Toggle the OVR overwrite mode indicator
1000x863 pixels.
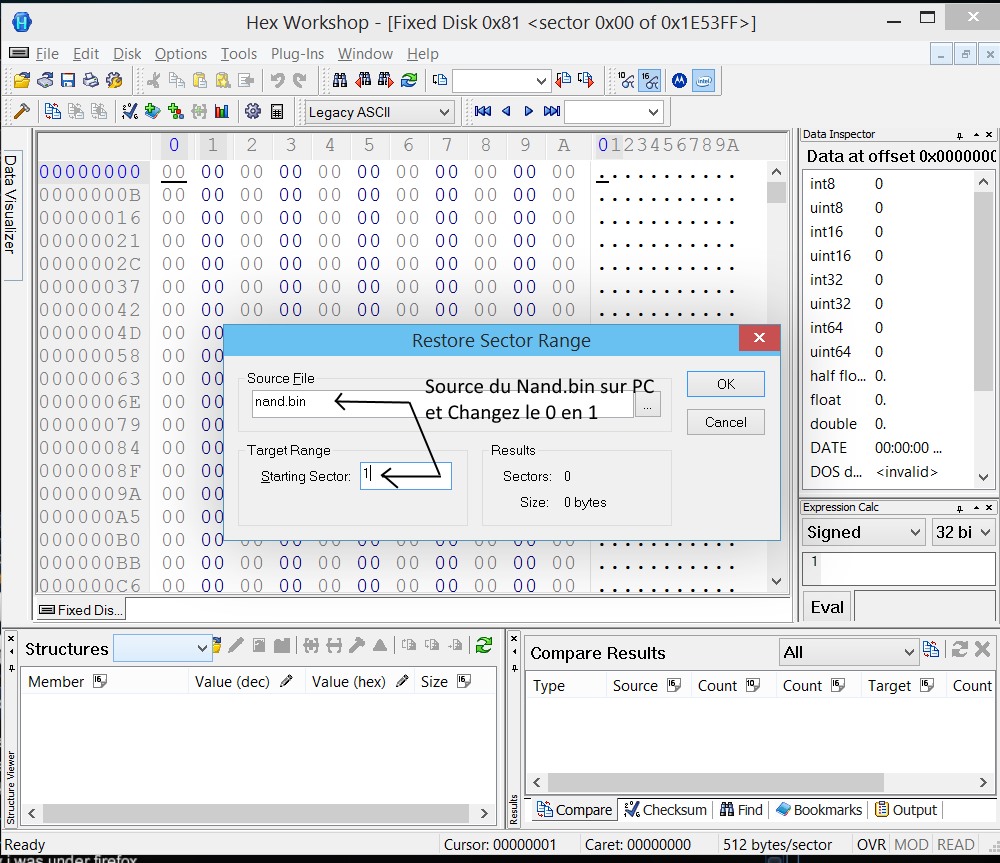tap(871, 845)
